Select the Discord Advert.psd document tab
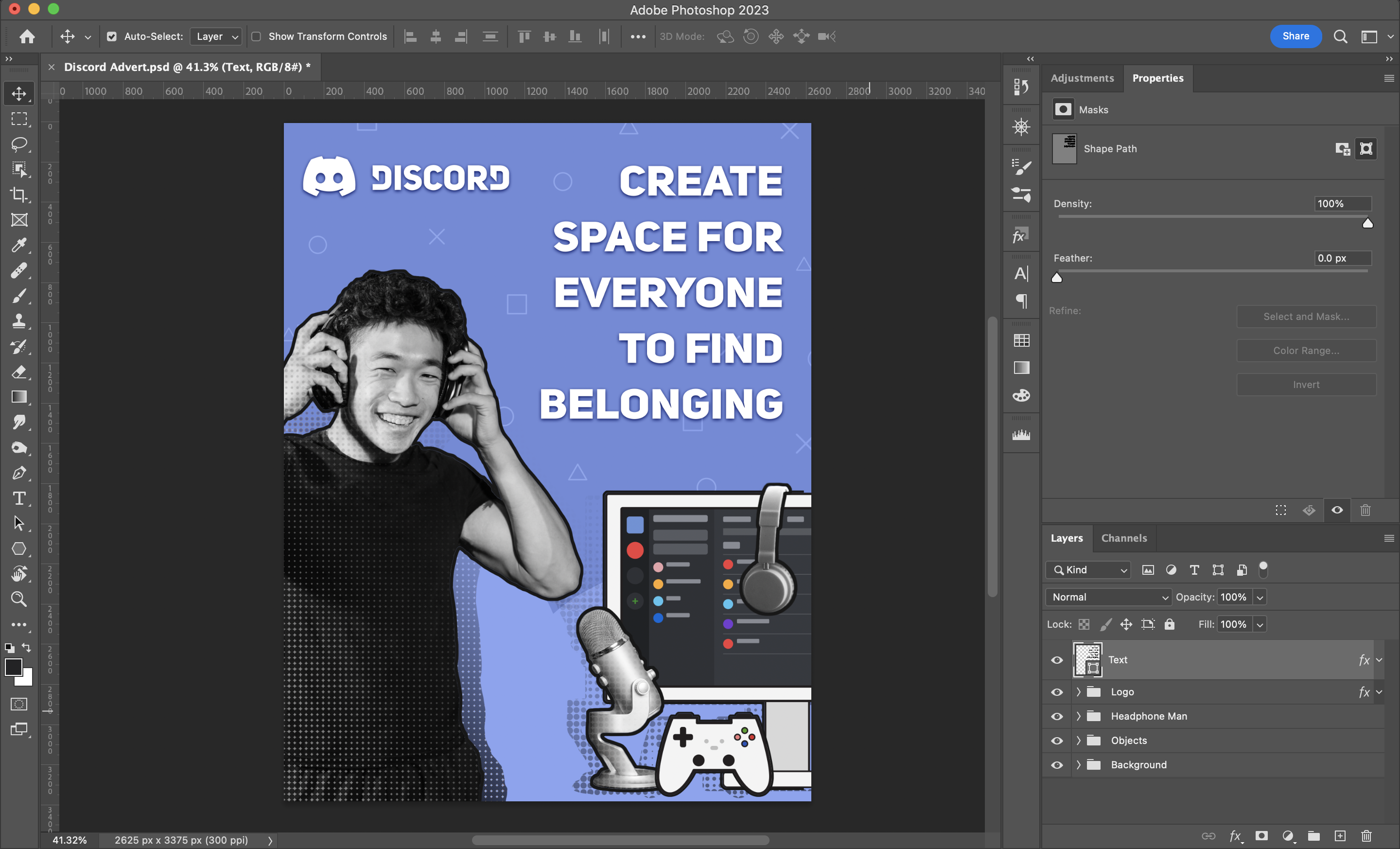Image resolution: width=1400 pixels, height=849 pixels. coord(187,67)
